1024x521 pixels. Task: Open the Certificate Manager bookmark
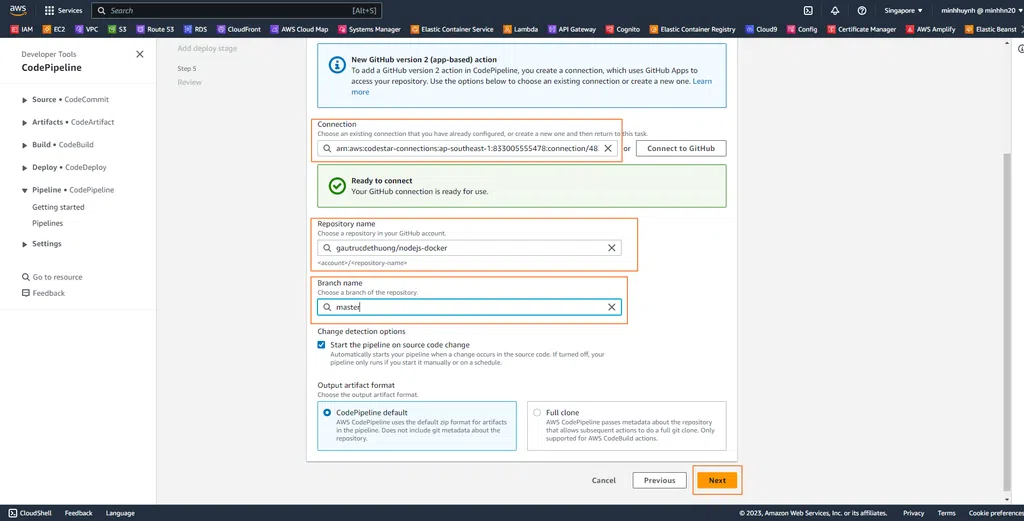863,29
